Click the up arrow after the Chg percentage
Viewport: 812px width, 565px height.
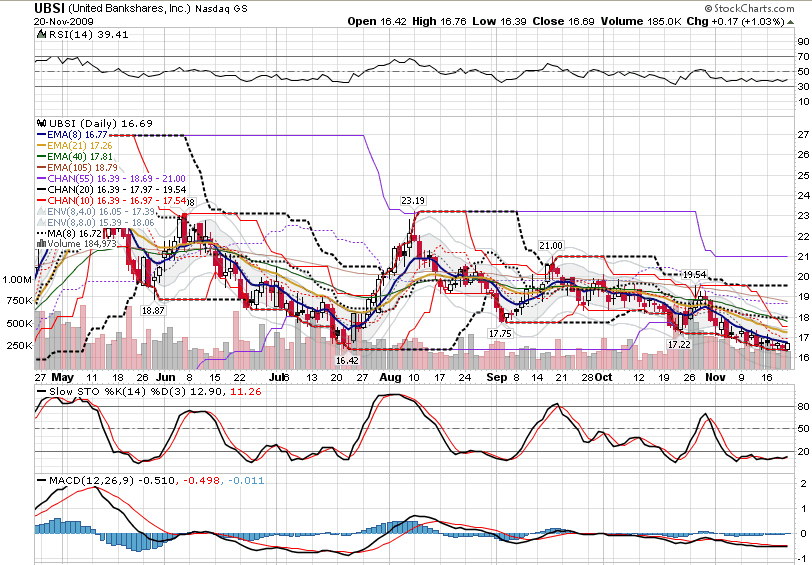click(x=790, y=22)
